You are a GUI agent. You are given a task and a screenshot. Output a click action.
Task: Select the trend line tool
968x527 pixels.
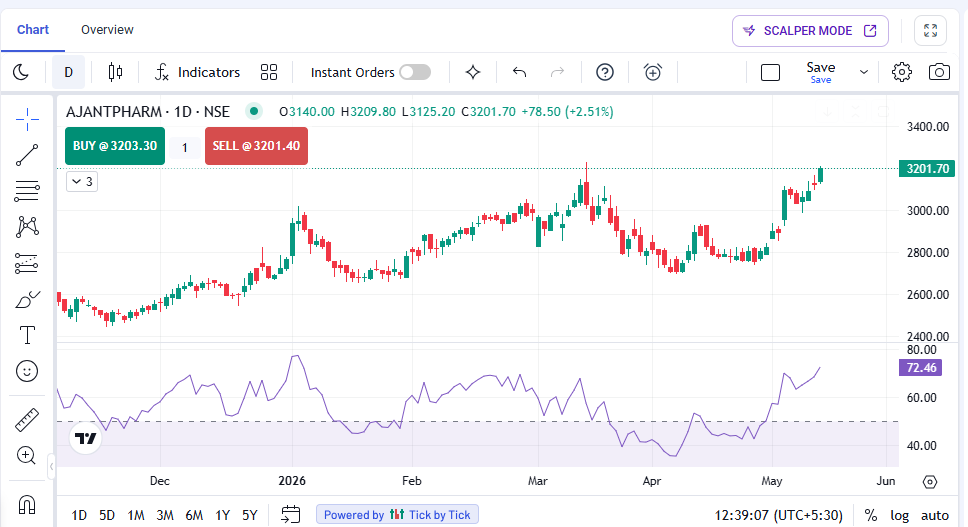pos(27,155)
